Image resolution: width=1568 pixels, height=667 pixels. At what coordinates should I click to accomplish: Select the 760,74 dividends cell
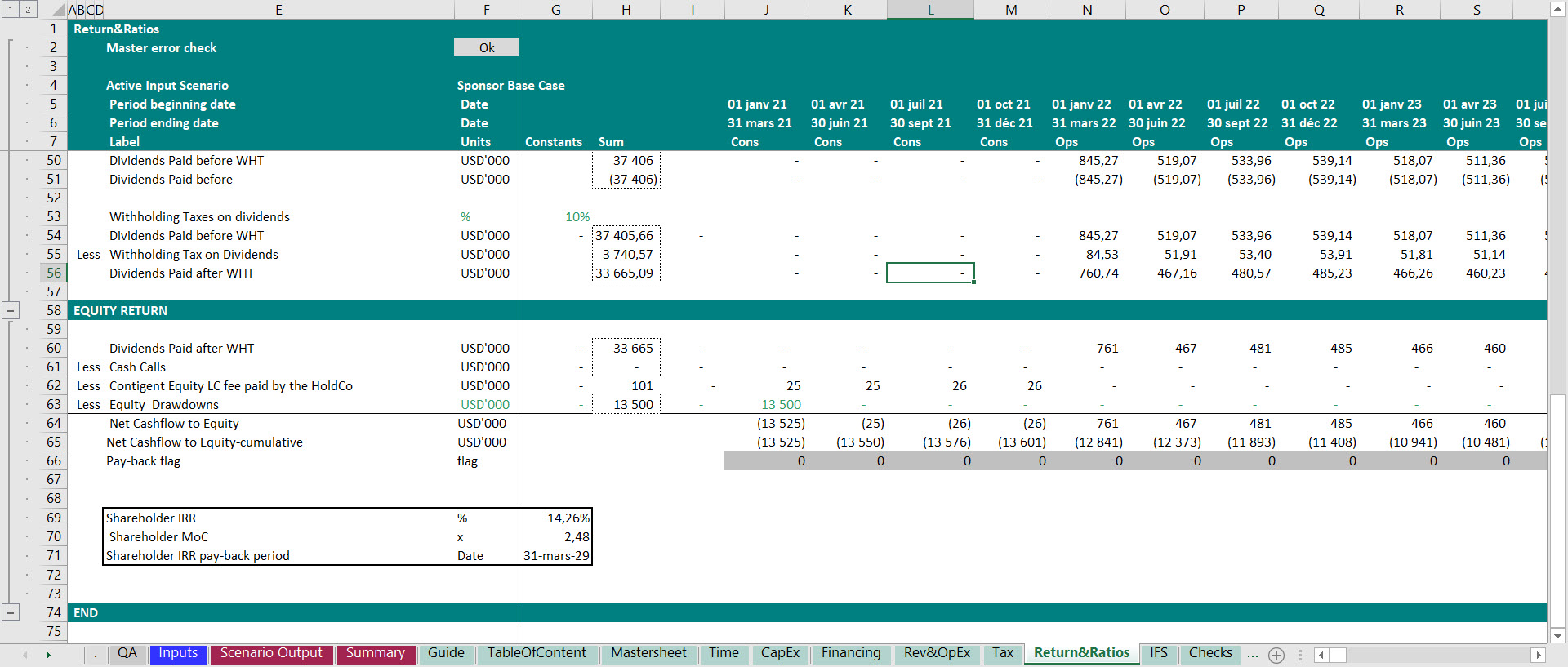[x=1098, y=273]
